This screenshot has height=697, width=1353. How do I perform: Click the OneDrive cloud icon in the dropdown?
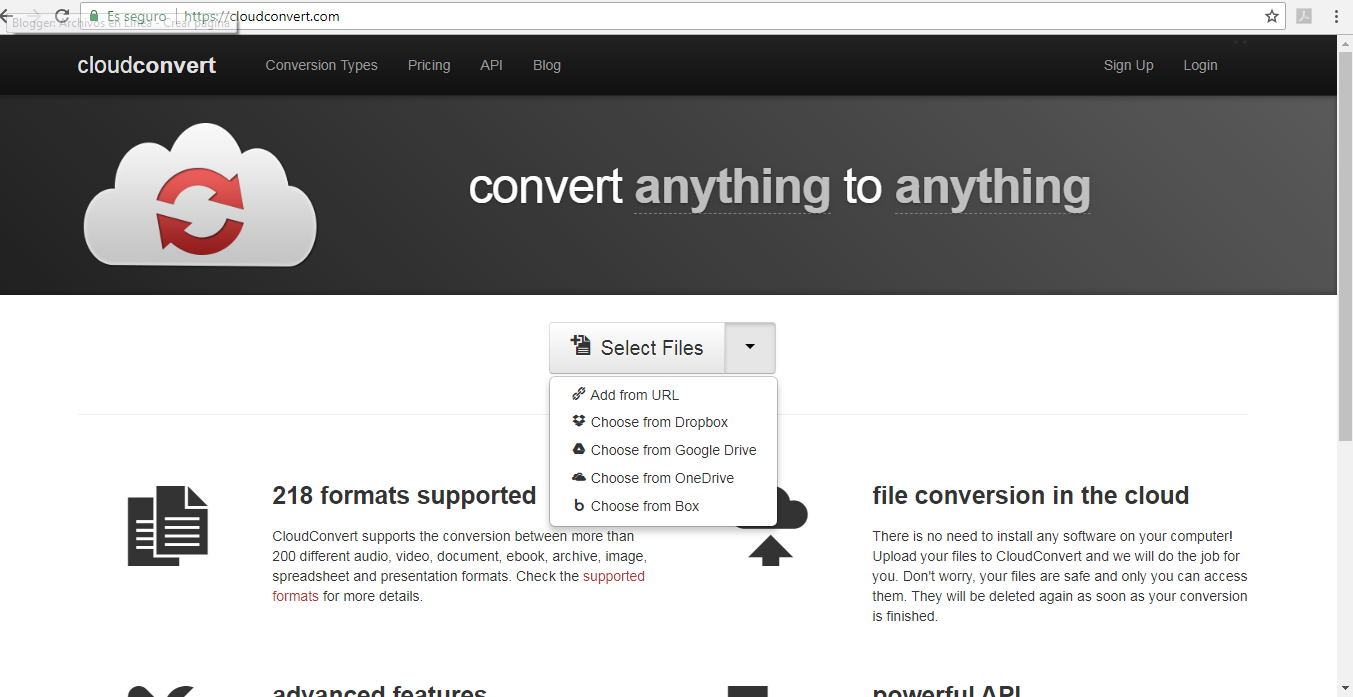tap(578, 478)
